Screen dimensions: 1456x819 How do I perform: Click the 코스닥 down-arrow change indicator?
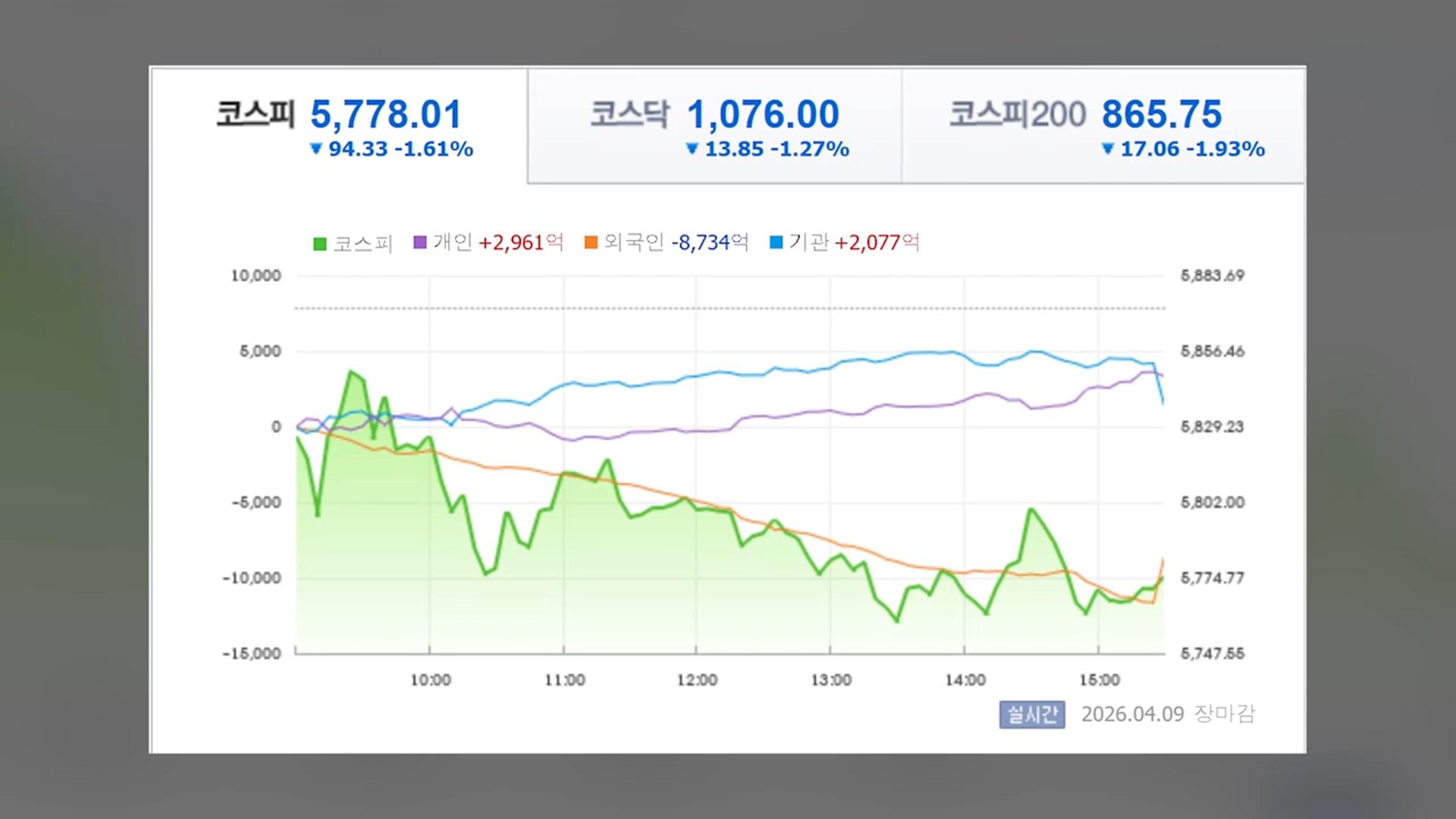click(x=692, y=149)
